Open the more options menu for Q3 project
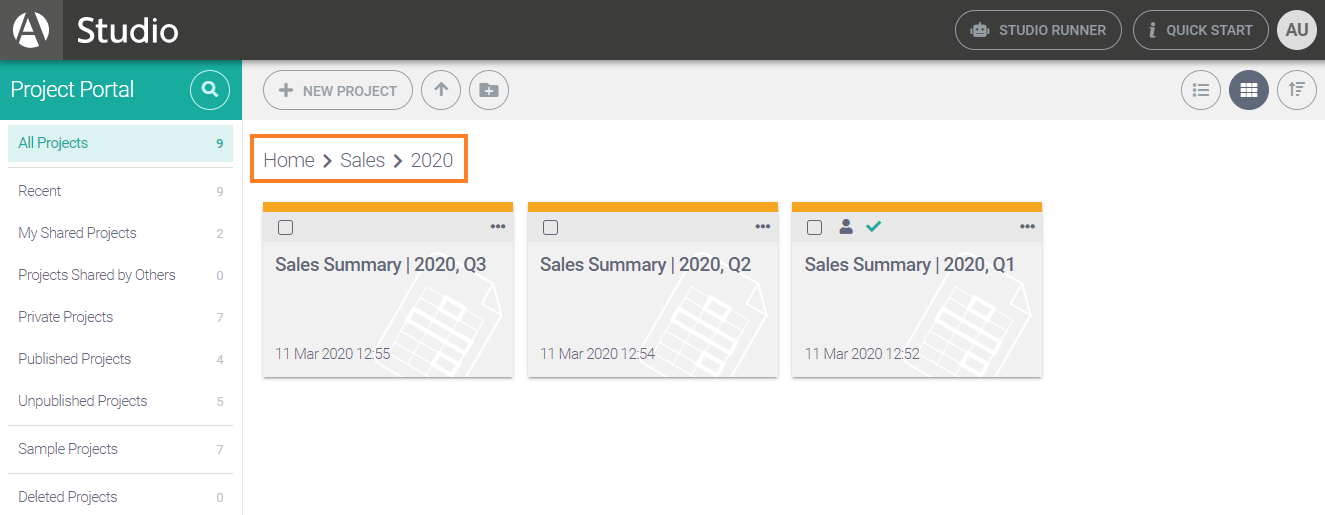 click(498, 227)
